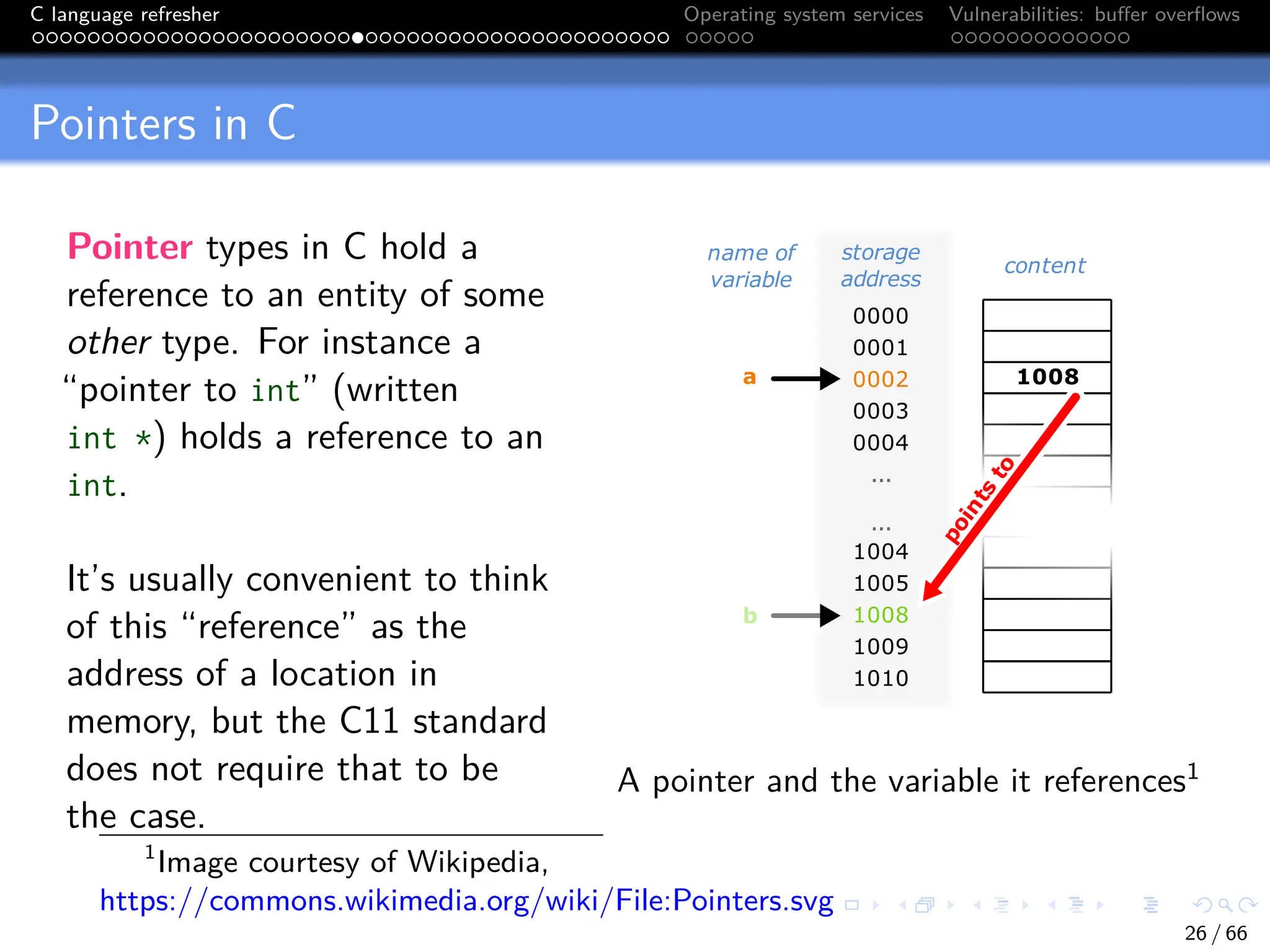Click previous frame arrow before stacked frames icon
The width and height of the screenshot is (1270, 952).
[x=902, y=905]
